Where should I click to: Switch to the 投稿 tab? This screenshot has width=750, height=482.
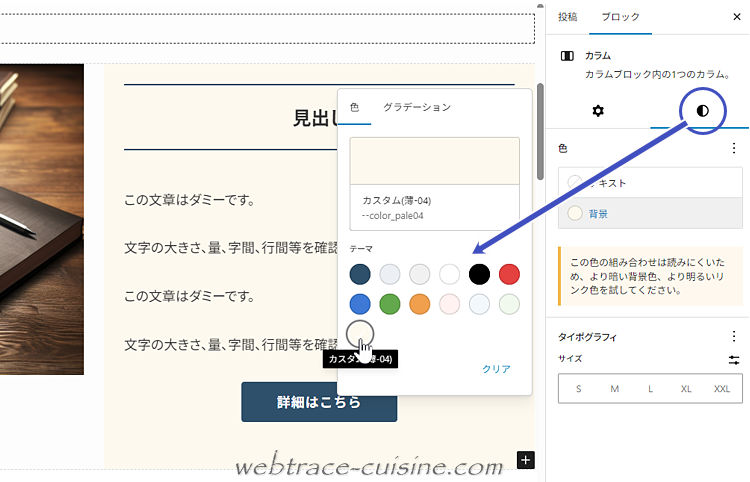(568, 17)
